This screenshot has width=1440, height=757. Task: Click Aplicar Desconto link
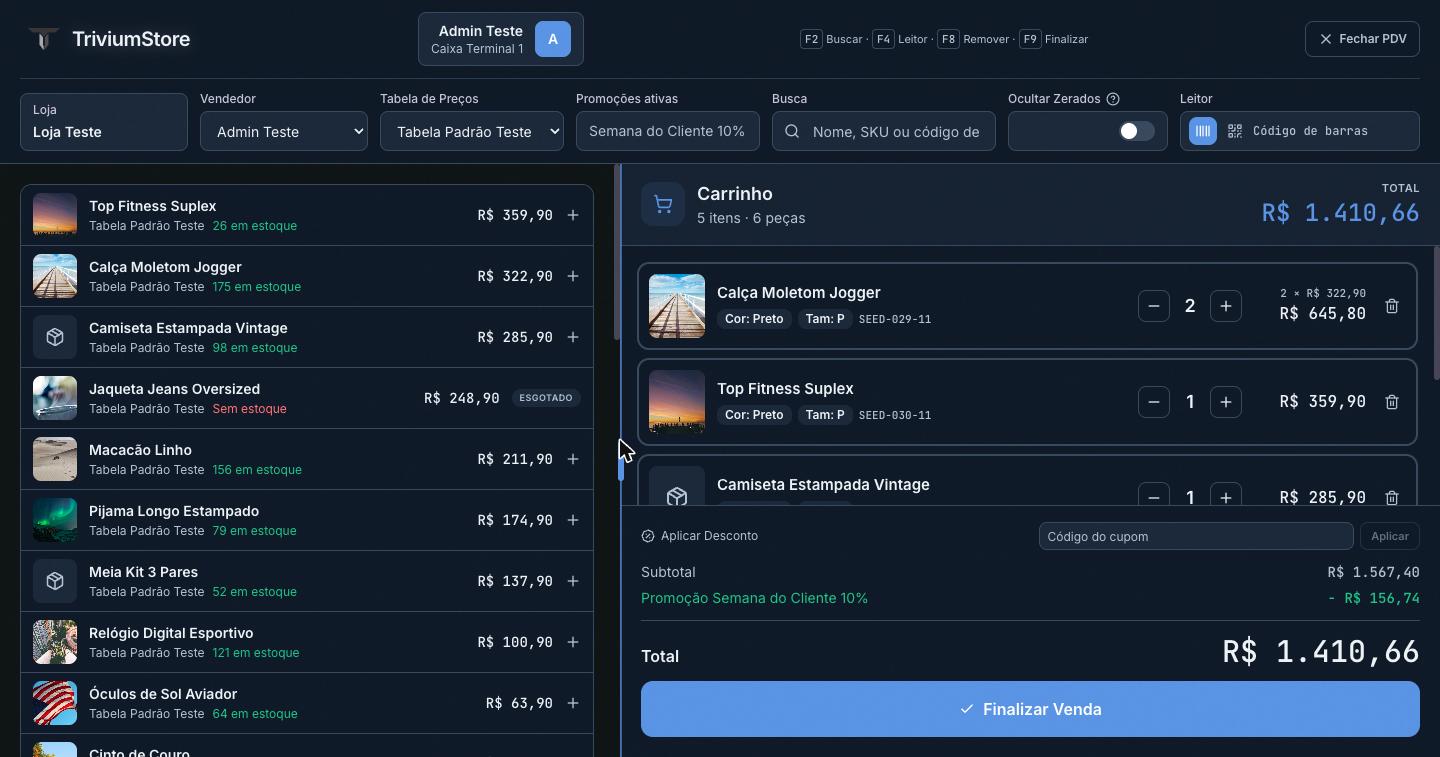pyautogui.click(x=700, y=536)
